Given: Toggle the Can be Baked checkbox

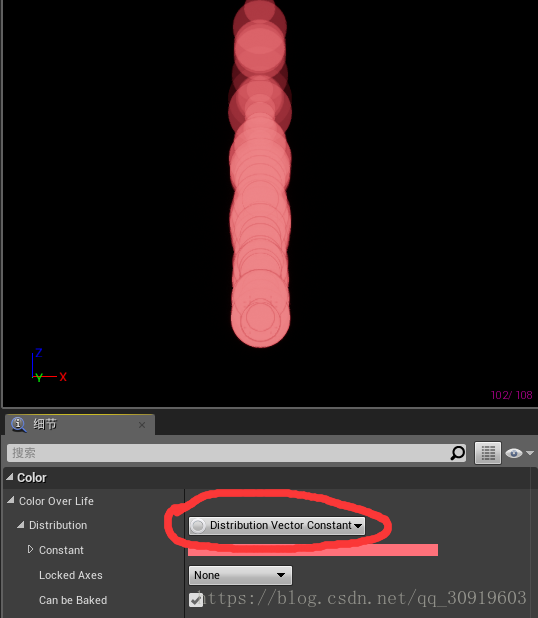Looking at the screenshot, I should click(x=196, y=600).
